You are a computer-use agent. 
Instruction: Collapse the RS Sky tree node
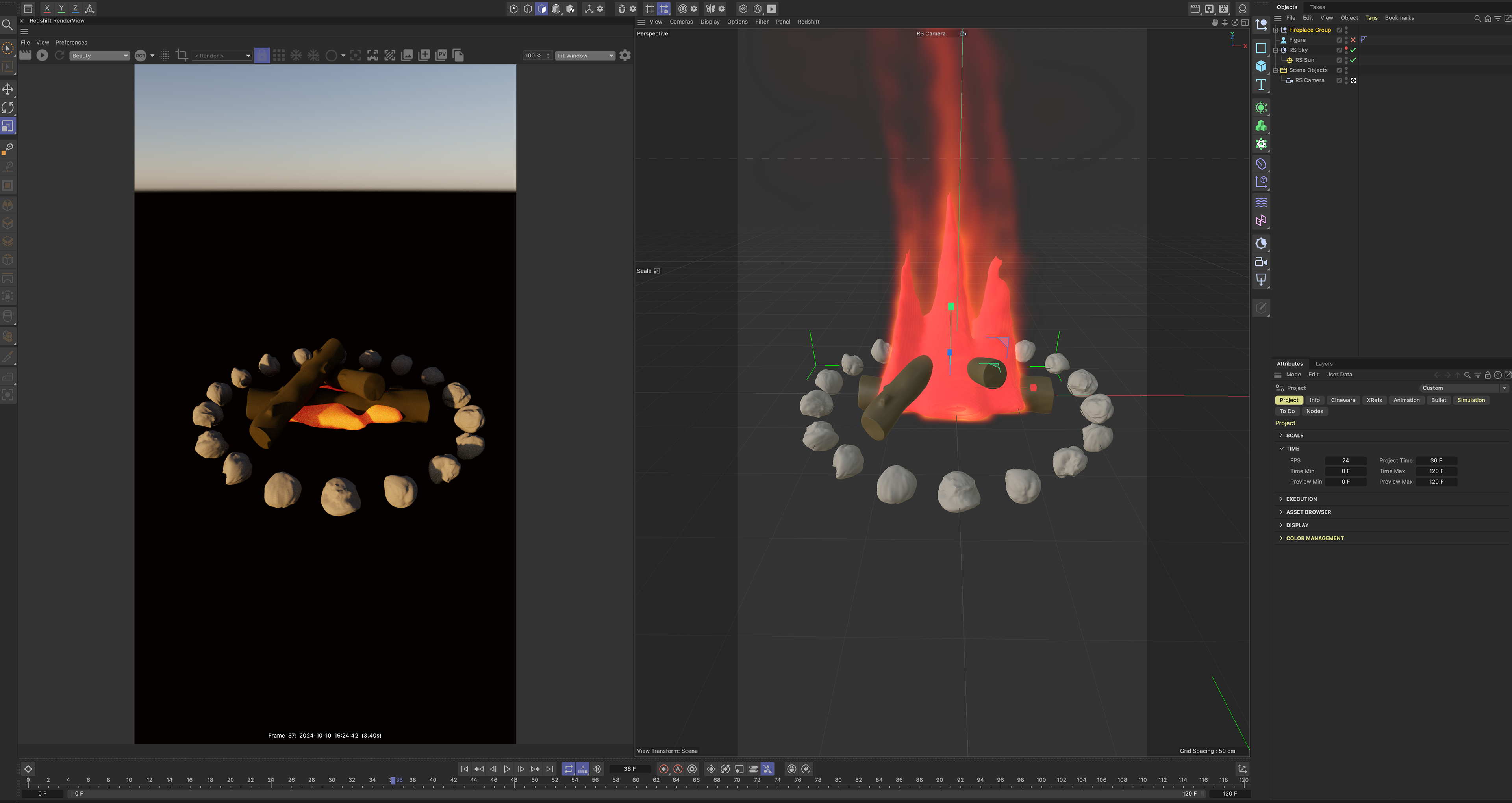point(1275,50)
